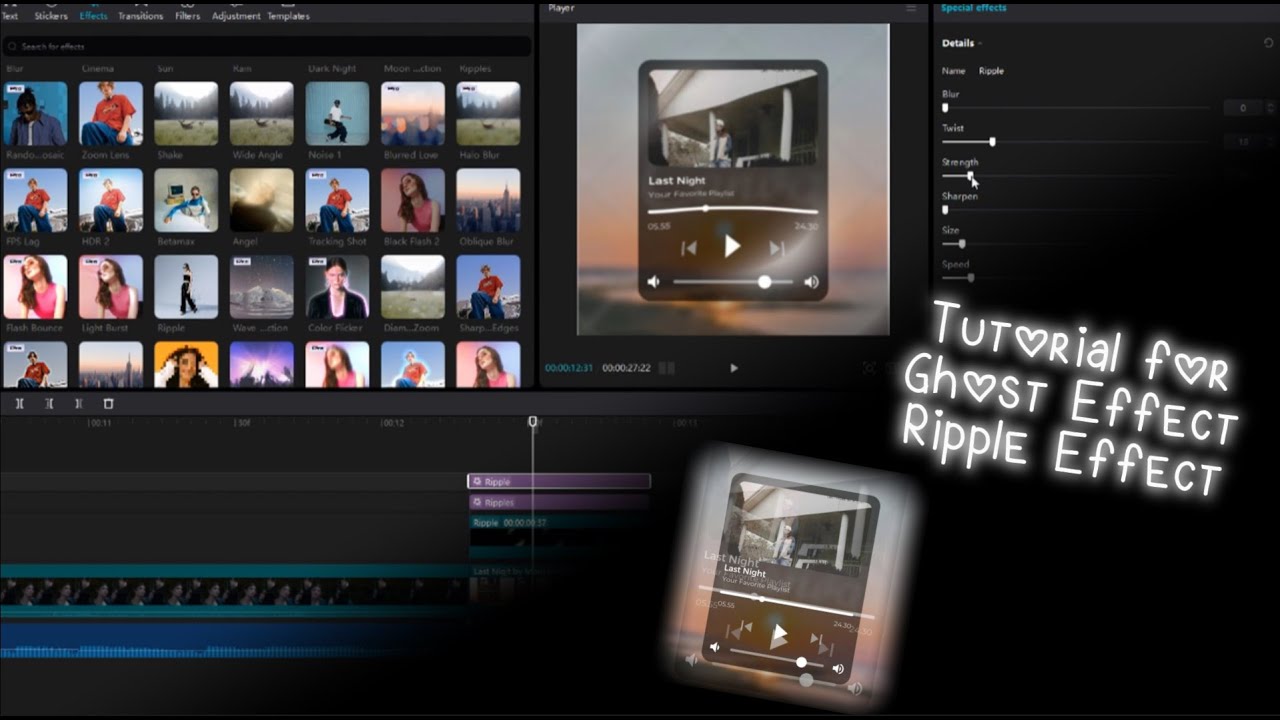Viewport: 1280px width, 720px height.
Task: Pick the Angel effect thumbnail
Action: 262,200
